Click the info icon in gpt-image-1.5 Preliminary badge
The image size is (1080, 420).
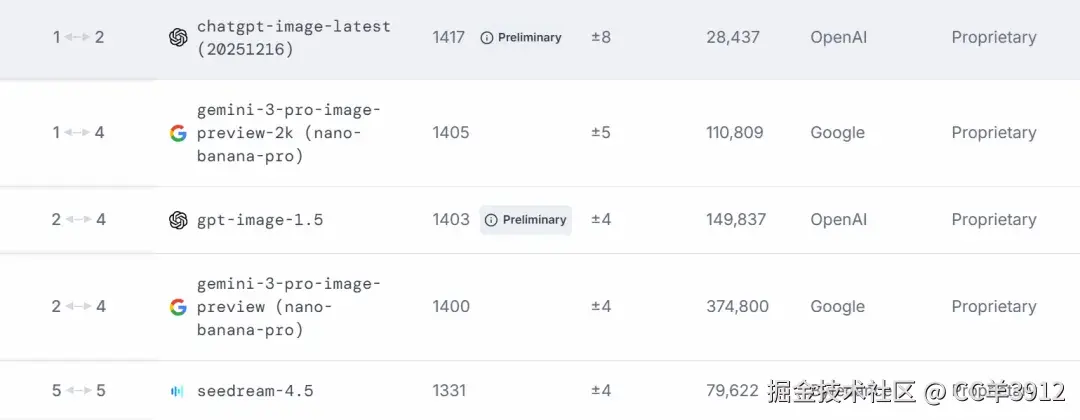point(491,220)
